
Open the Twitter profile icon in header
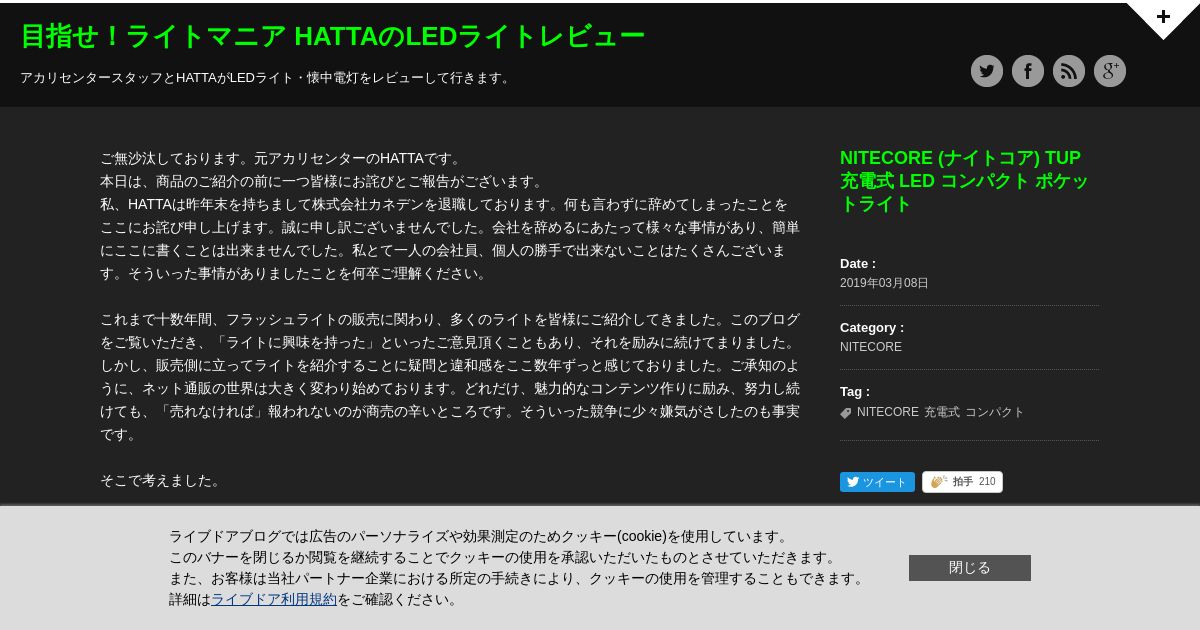pos(986,71)
